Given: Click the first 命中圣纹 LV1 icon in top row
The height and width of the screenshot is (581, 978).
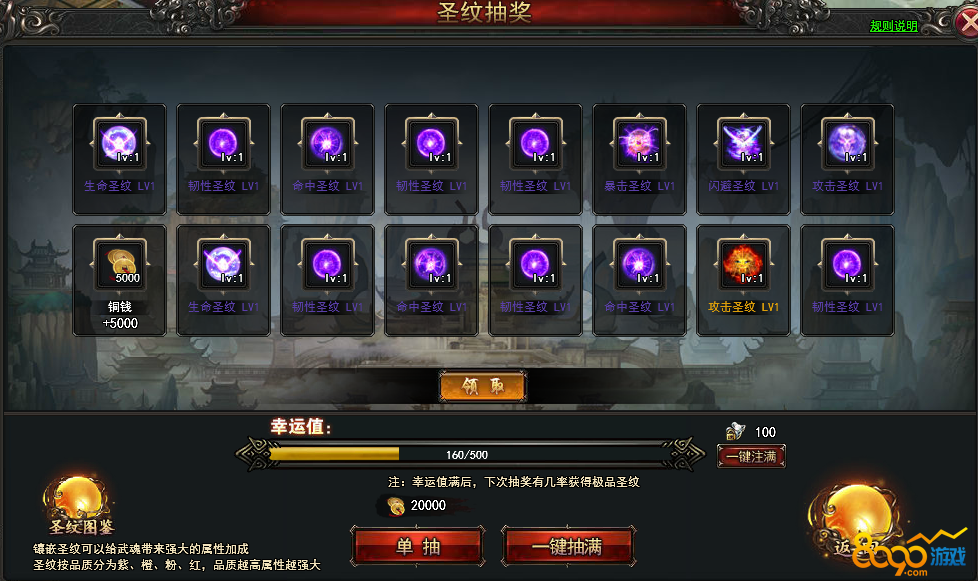Looking at the screenshot, I should tap(327, 143).
